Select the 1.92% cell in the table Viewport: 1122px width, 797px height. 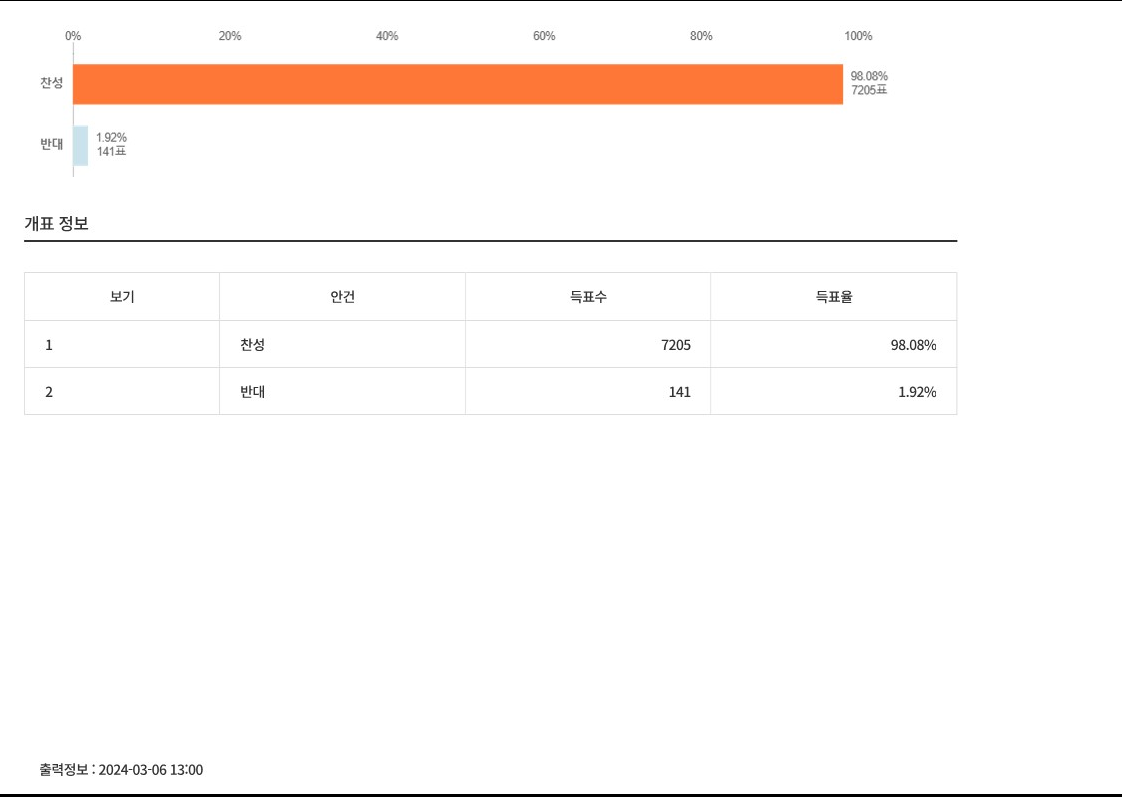click(x=917, y=392)
